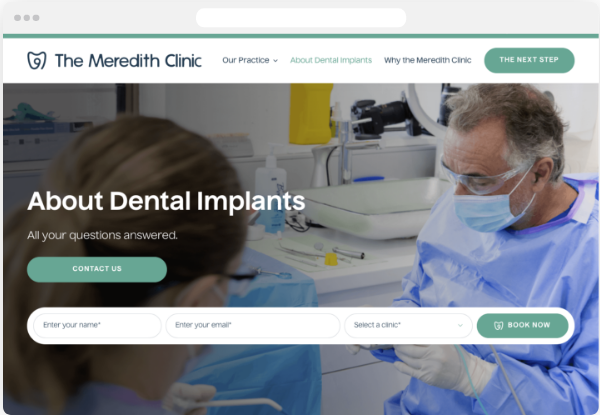Focus the Enter your email field
The image size is (600, 415).
point(253,325)
